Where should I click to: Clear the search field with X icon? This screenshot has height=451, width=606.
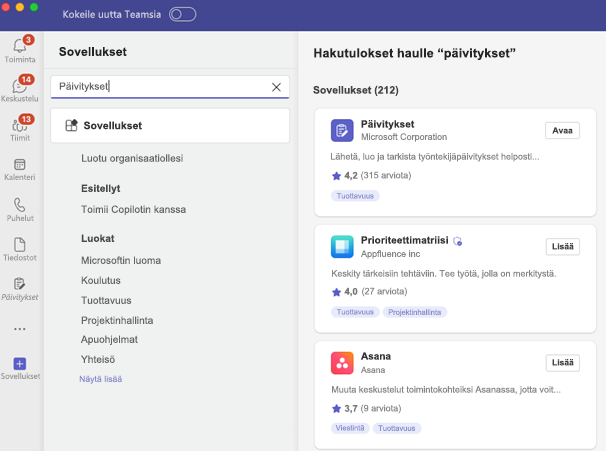[x=276, y=87]
